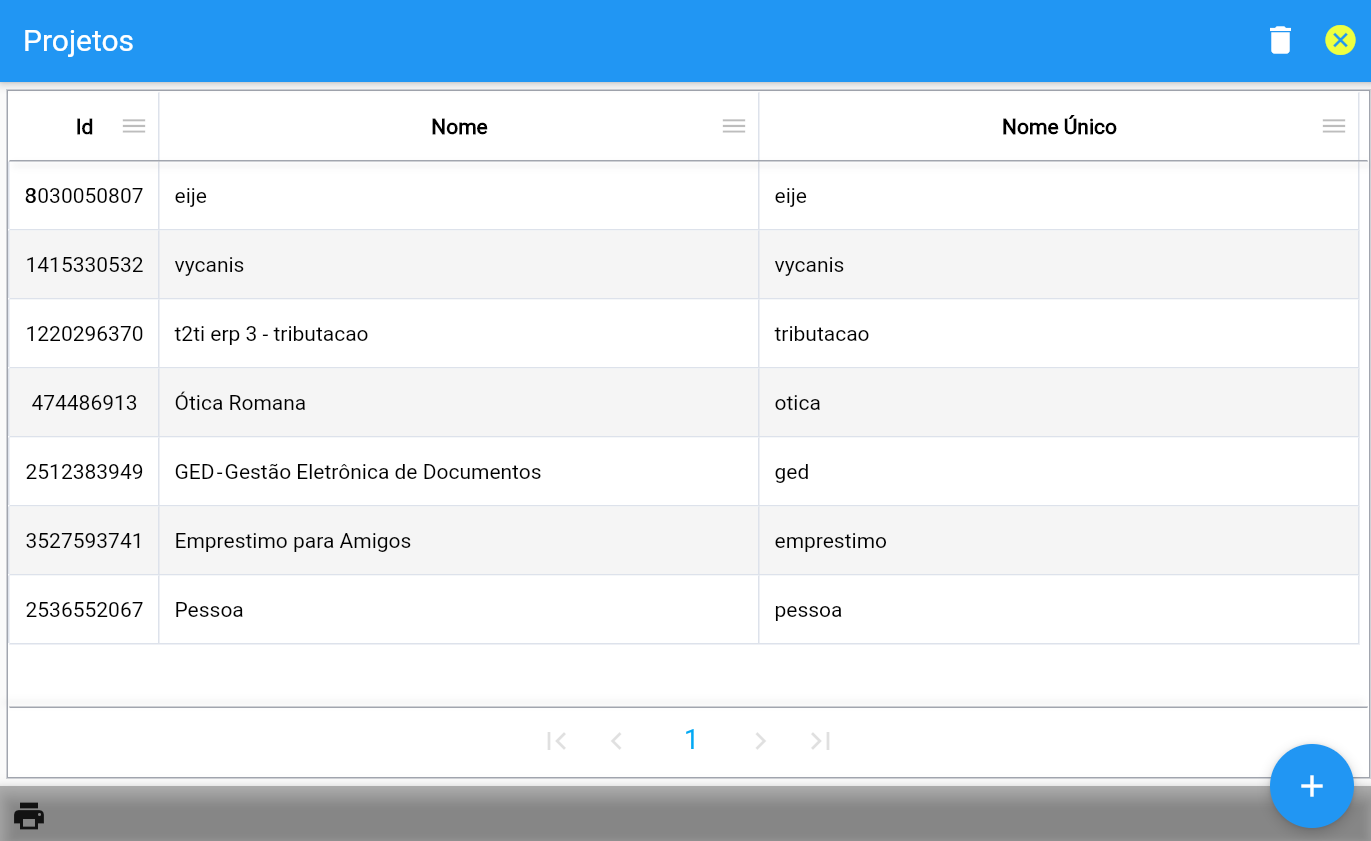Sort by the Nome Único header

(x=1058, y=127)
